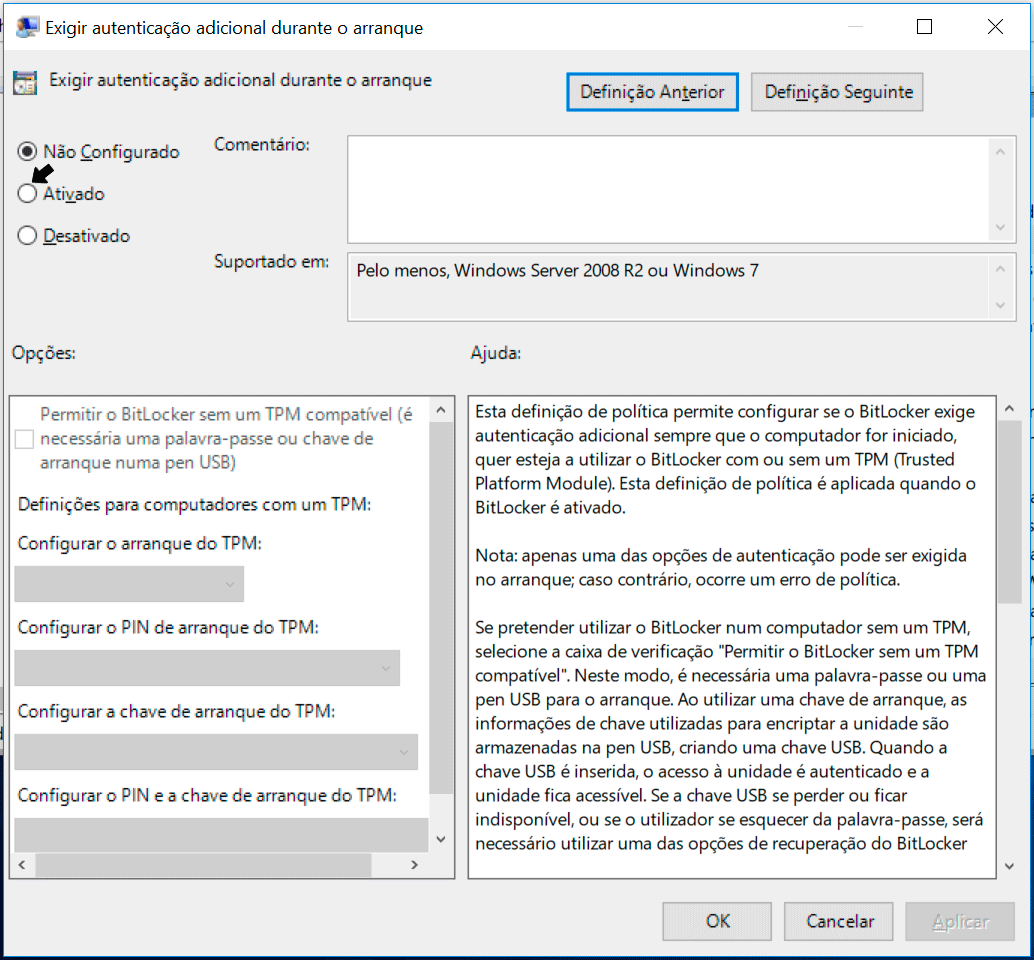Screen dimensions: 1034x960
Task: Click the window title text in title bar
Action: coord(234,28)
